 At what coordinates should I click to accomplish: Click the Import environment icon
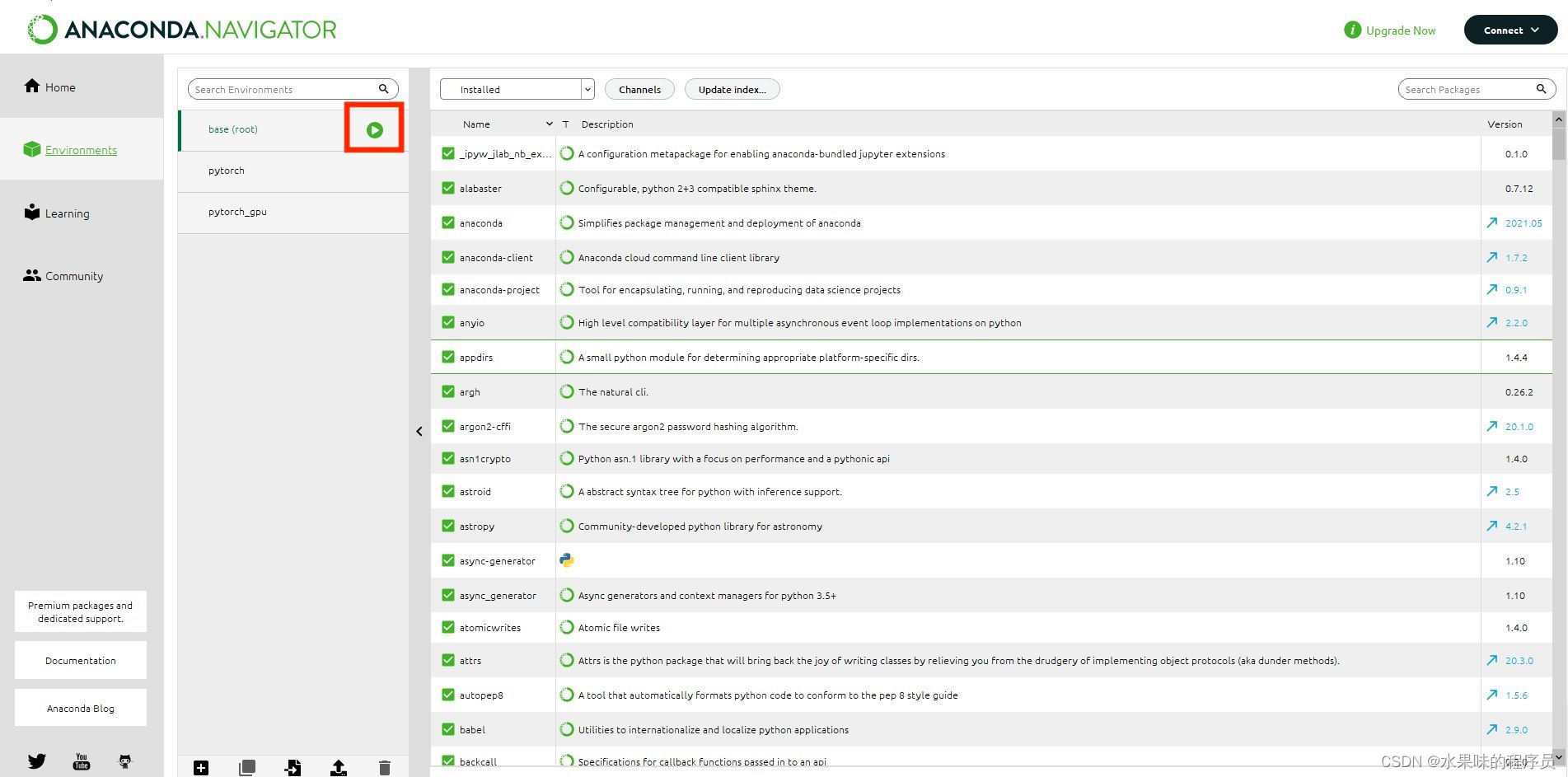coord(293,768)
